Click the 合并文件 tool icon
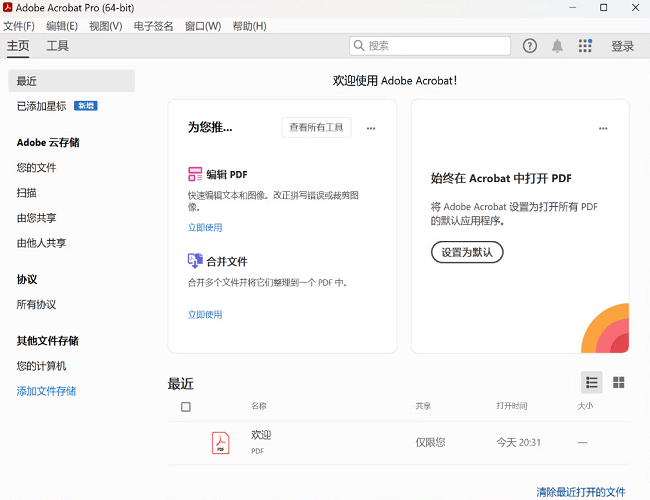Screen dimensions: 650x500 pos(195,261)
